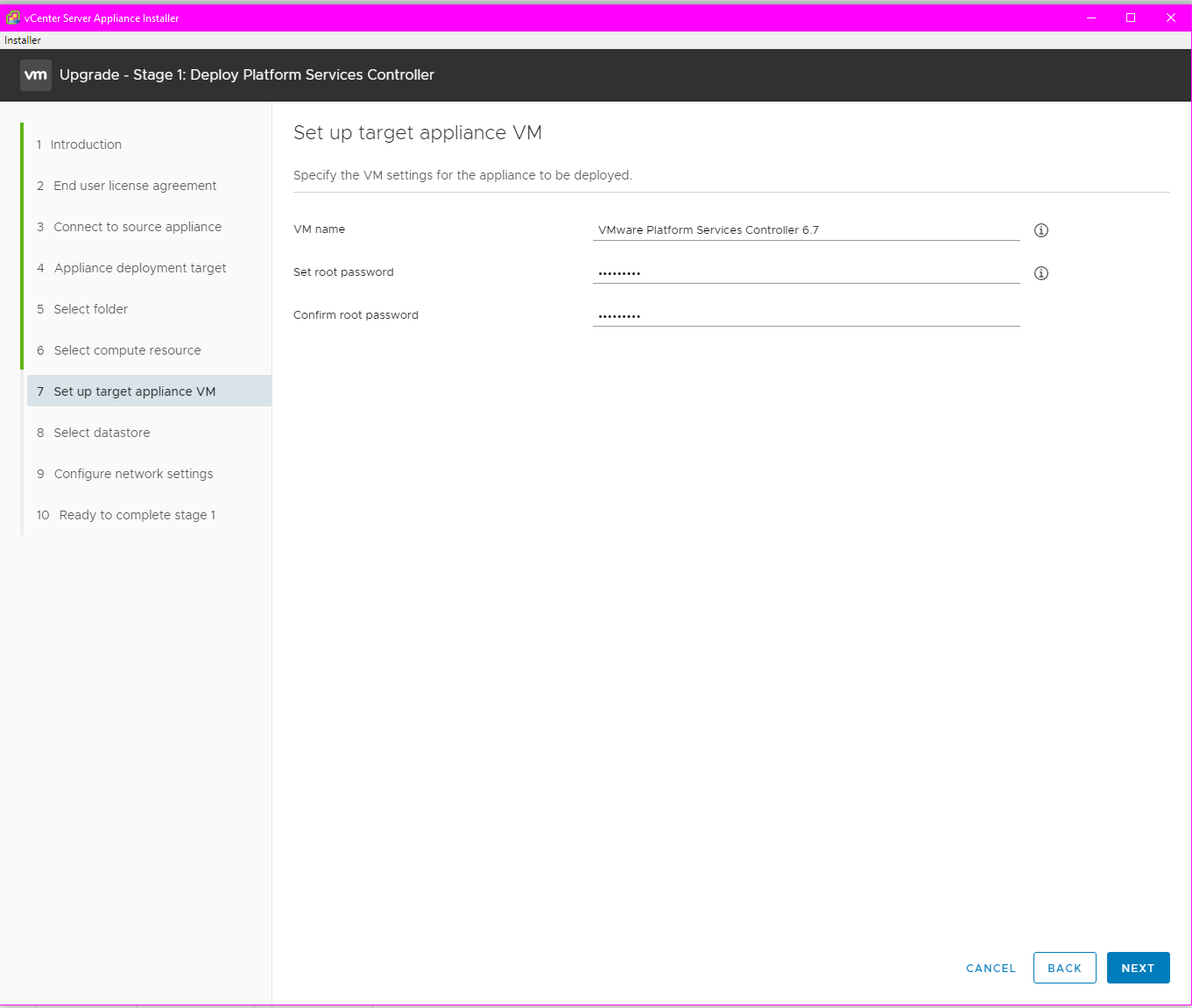Switch to the Introduction step
This screenshot has width=1192, height=1008.
pos(88,144)
